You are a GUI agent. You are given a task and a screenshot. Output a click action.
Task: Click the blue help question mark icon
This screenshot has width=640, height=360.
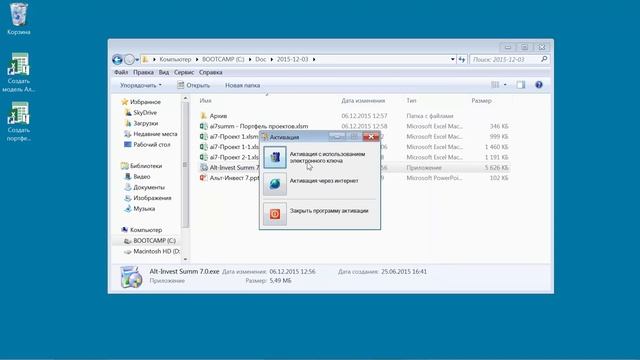pyautogui.click(x=539, y=85)
